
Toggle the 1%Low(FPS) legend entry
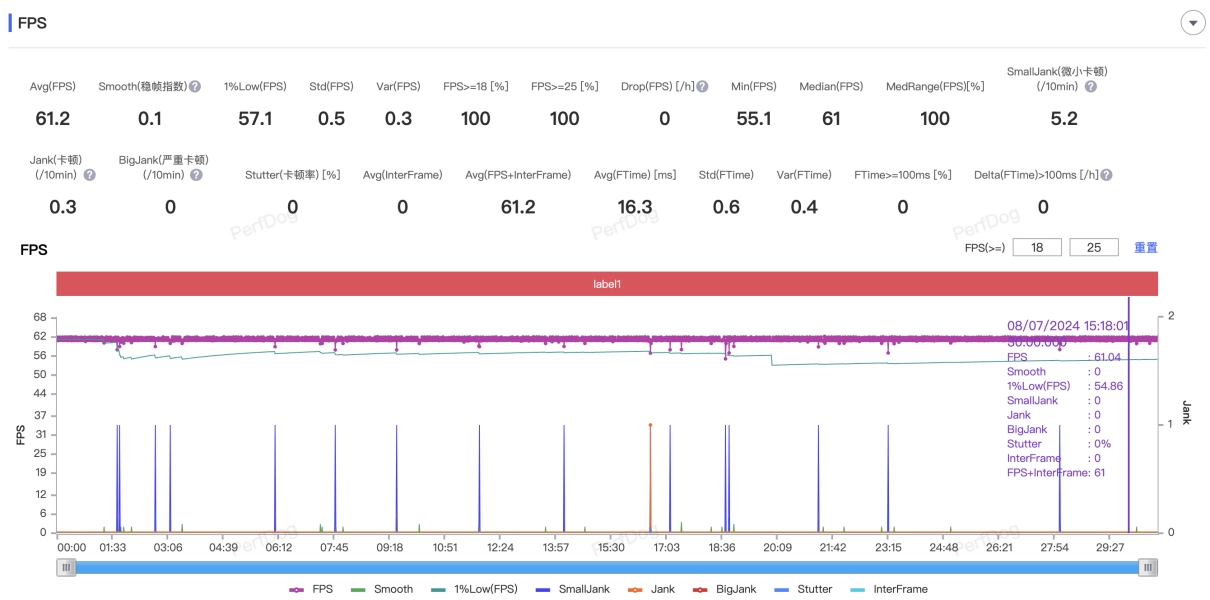pos(474,589)
